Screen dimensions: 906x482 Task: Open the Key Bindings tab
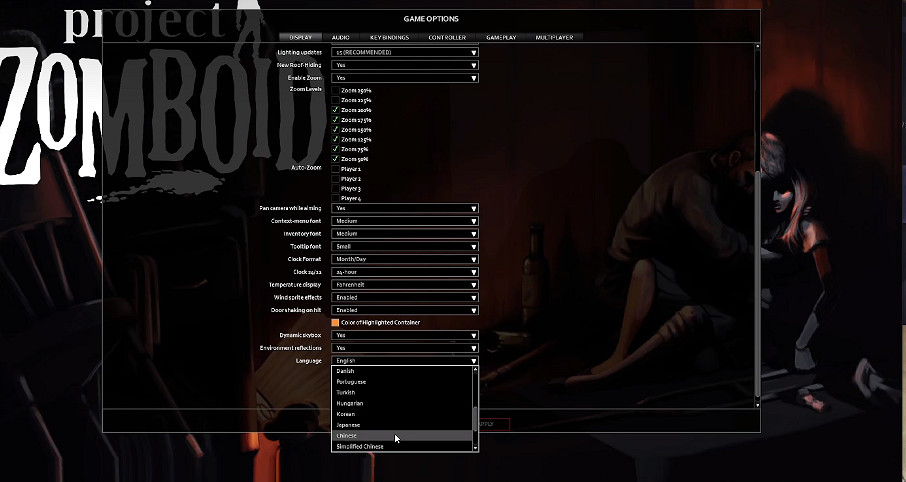pyautogui.click(x=389, y=37)
